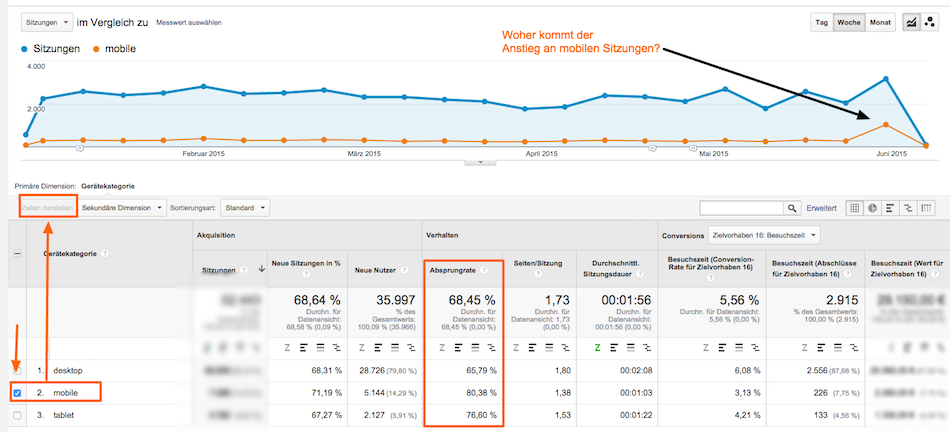Viewport: 950px width, 432px height.
Task: Check the desktop row checkbox
Action: [x=17, y=371]
